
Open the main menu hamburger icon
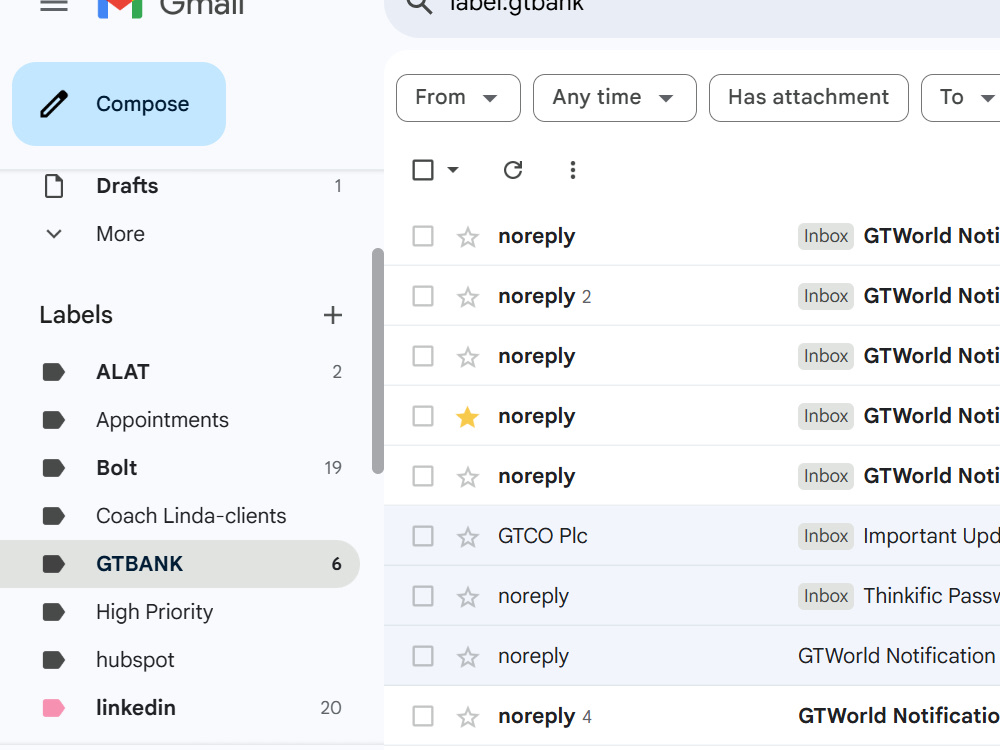[54, 5]
